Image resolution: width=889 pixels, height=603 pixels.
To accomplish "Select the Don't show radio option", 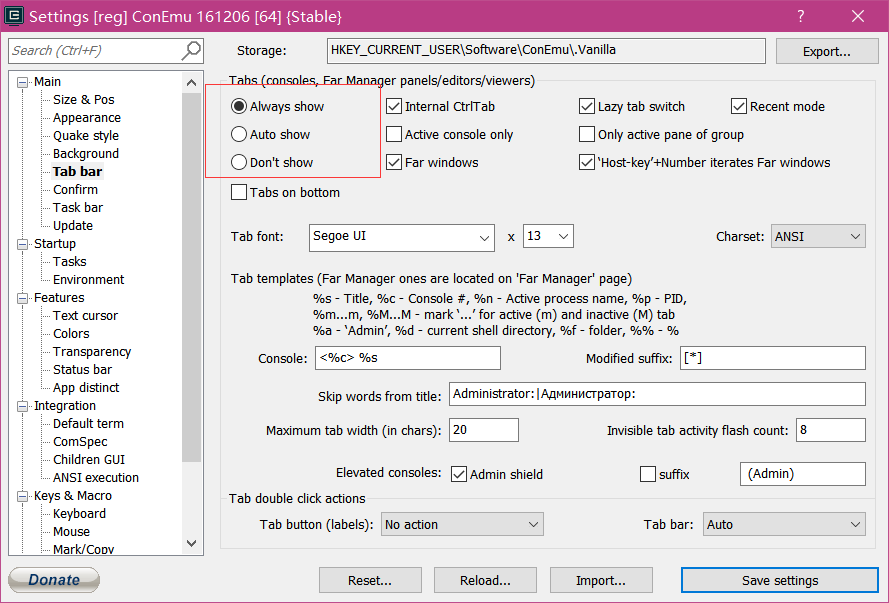I will 239,162.
